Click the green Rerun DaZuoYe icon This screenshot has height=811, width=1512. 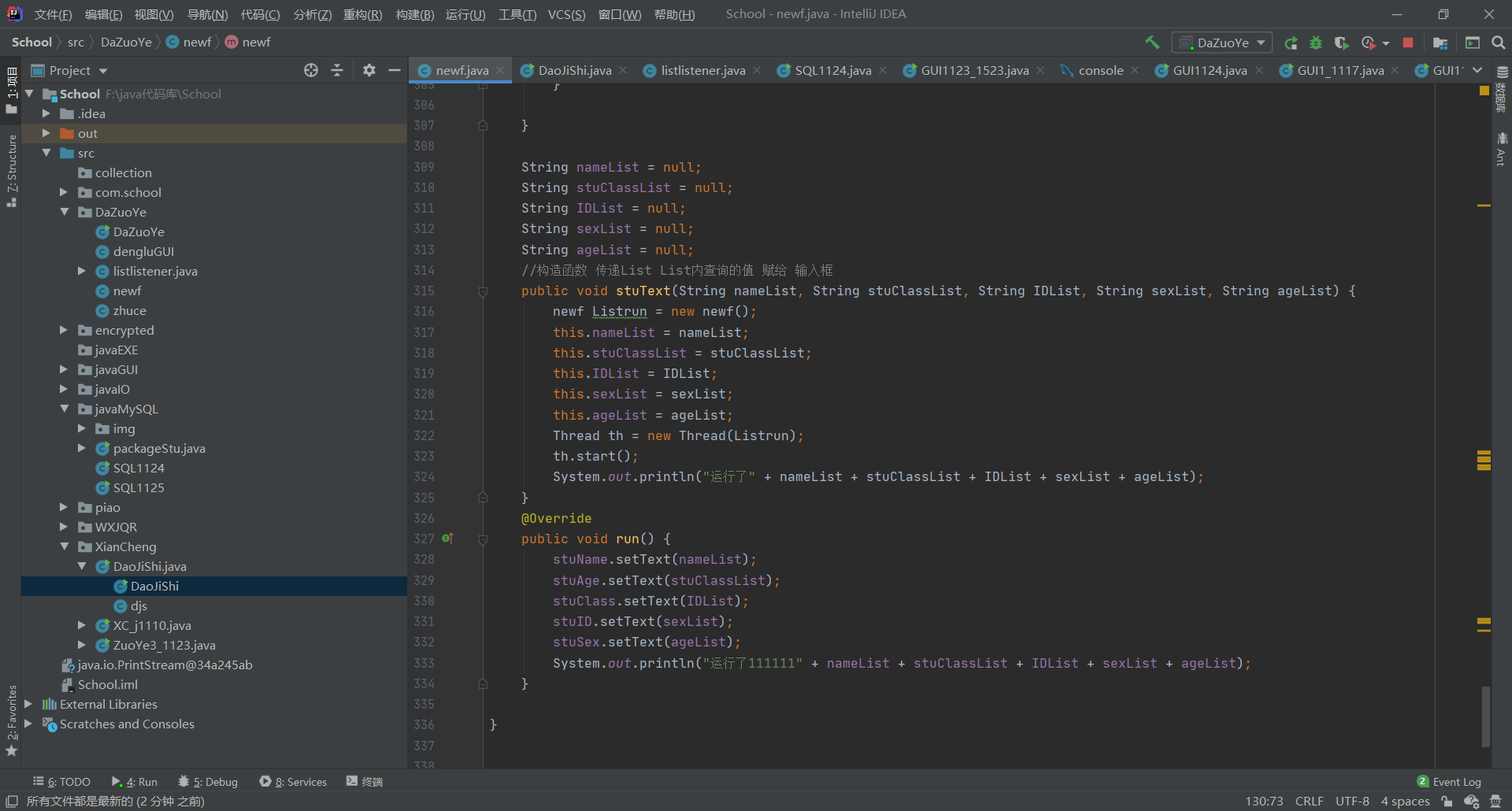[1291, 43]
